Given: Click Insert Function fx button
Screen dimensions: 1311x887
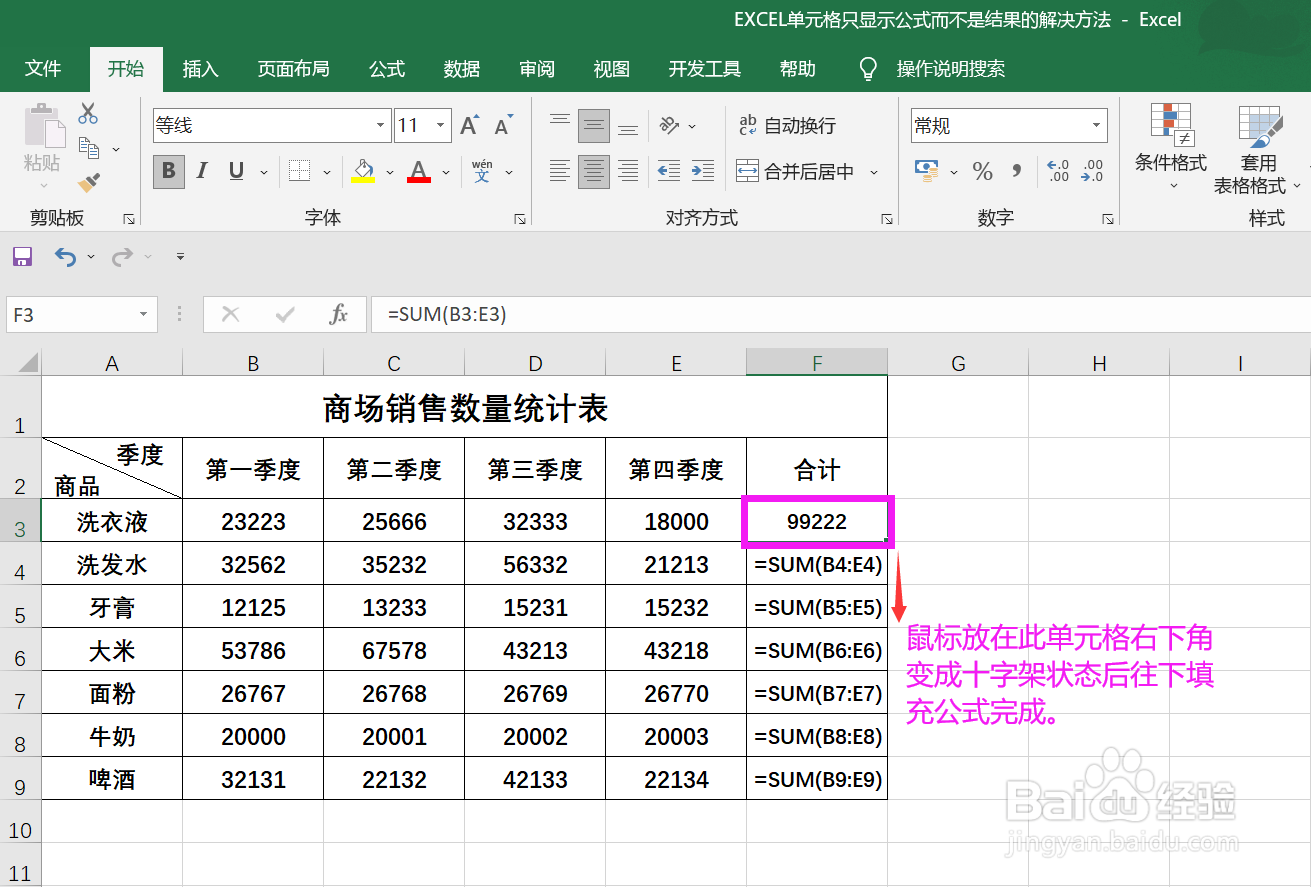Looking at the screenshot, I should coord(339,314).
